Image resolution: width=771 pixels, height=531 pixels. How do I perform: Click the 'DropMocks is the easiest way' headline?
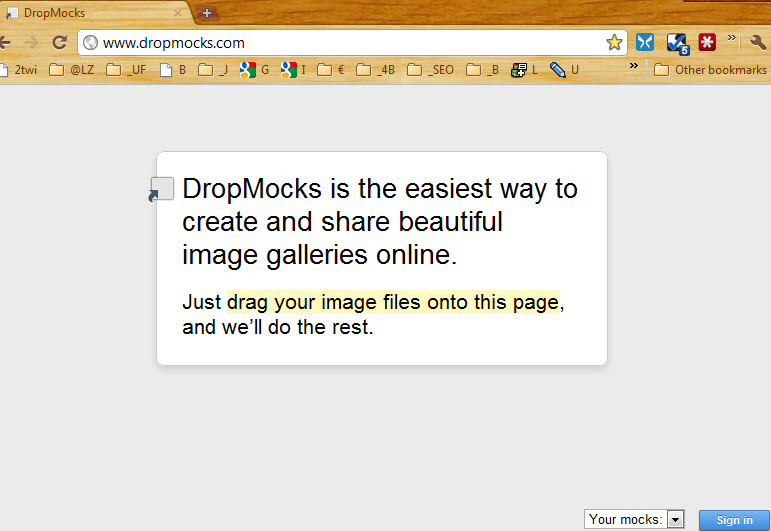point(380,221)
